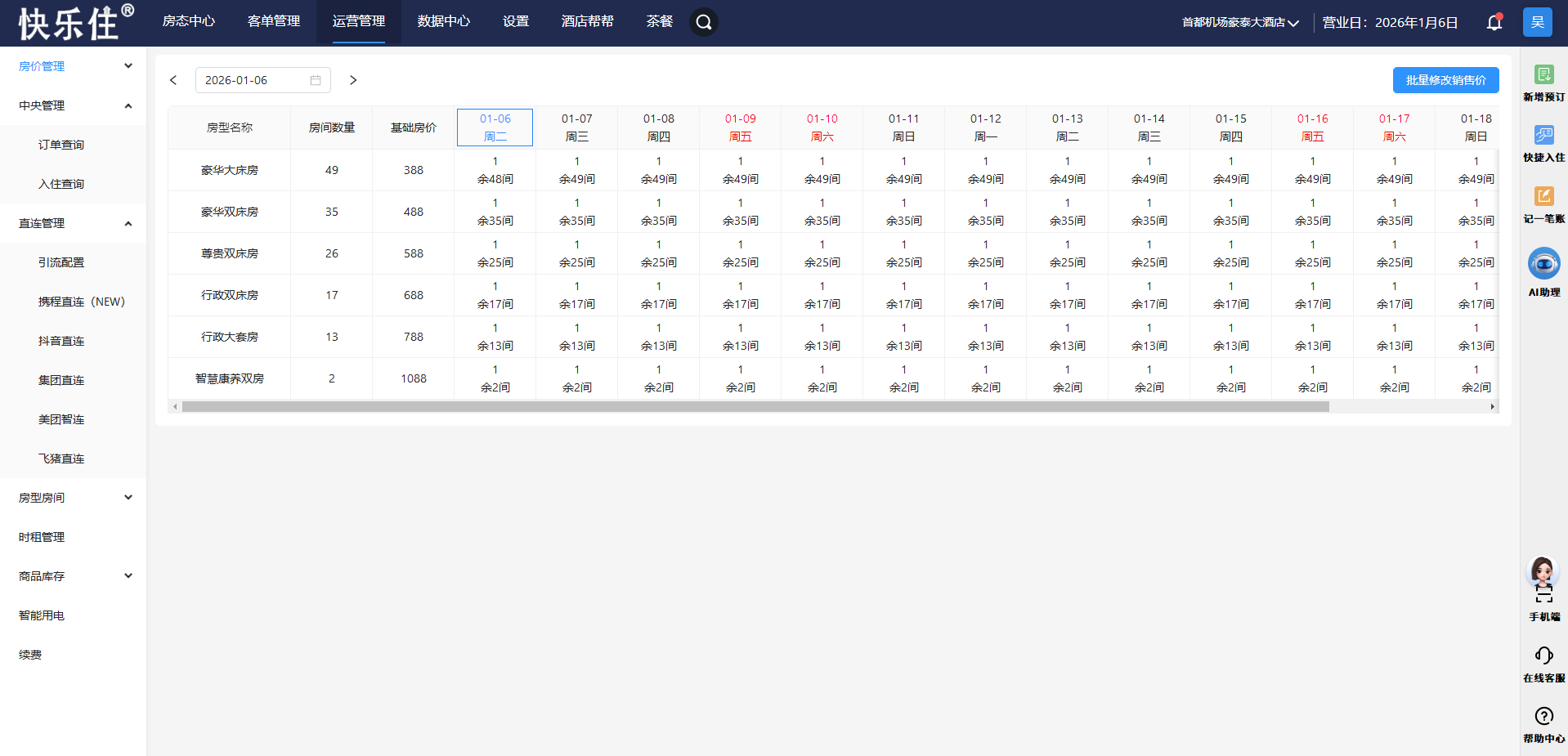This screenshot has height=756, width=1568.
Task: Advance to next date range arrow
Action: (x=353, y=80)
